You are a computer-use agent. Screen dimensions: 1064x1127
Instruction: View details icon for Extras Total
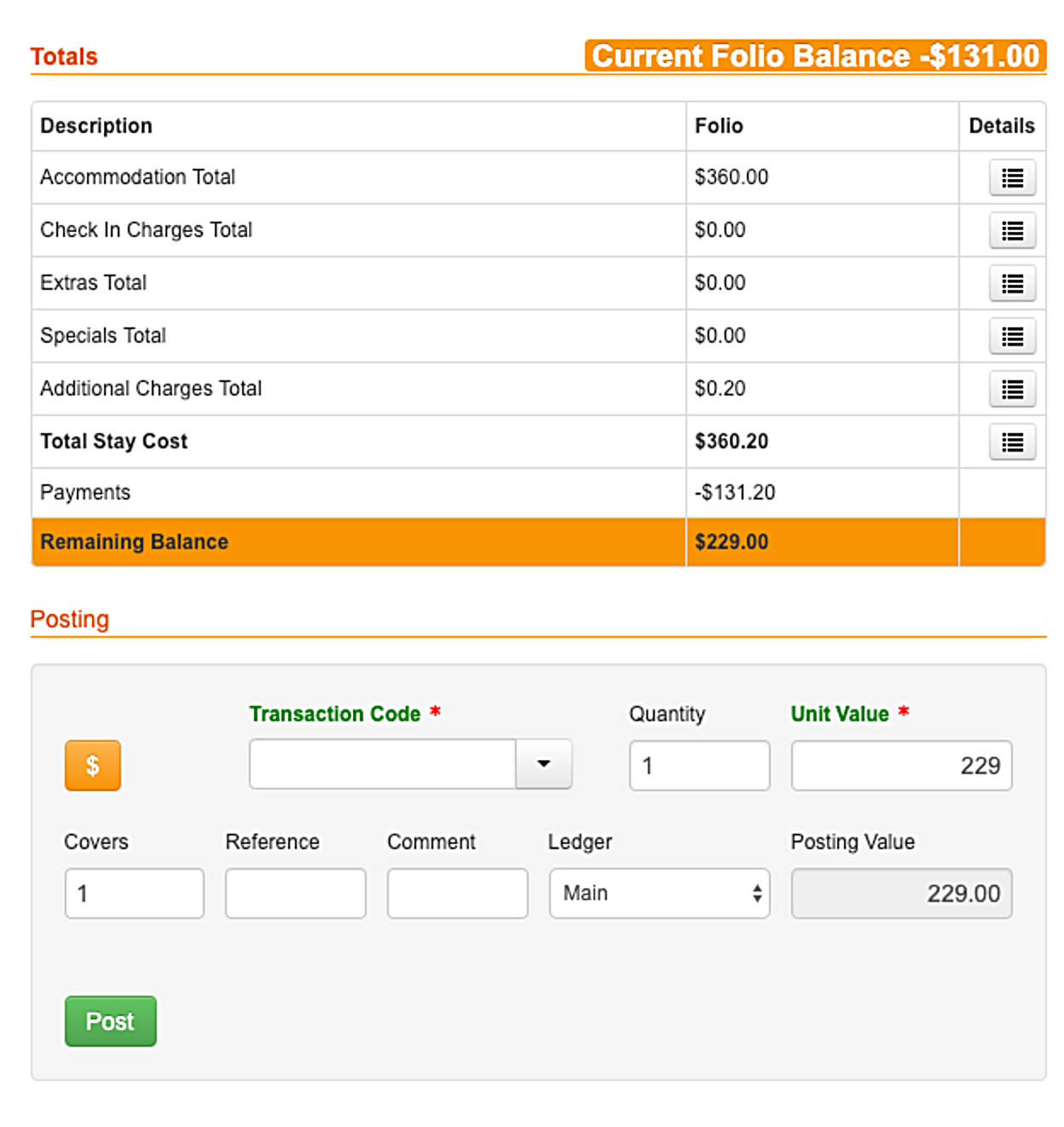[x=1012, y=283]
